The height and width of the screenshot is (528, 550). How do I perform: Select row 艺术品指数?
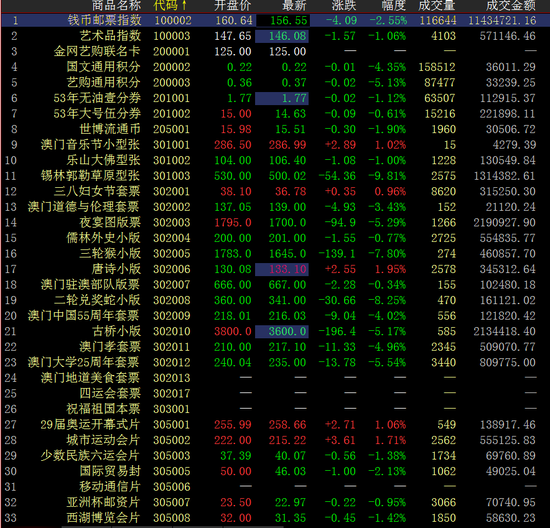pyautogui.click(x=275, y=36)
